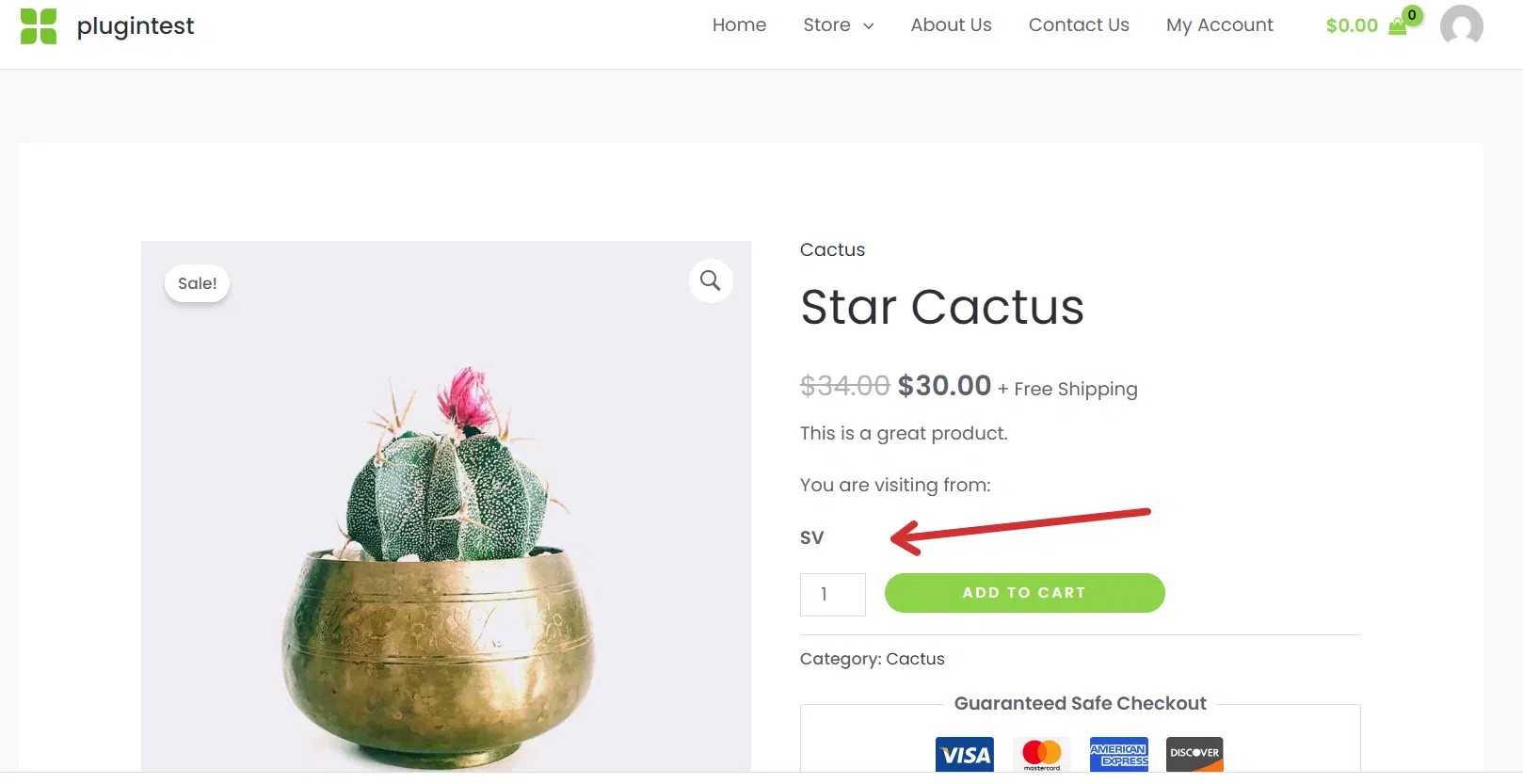Navigate to Contact Us
Screen dimensions: 1523x784
(1079, 25)
